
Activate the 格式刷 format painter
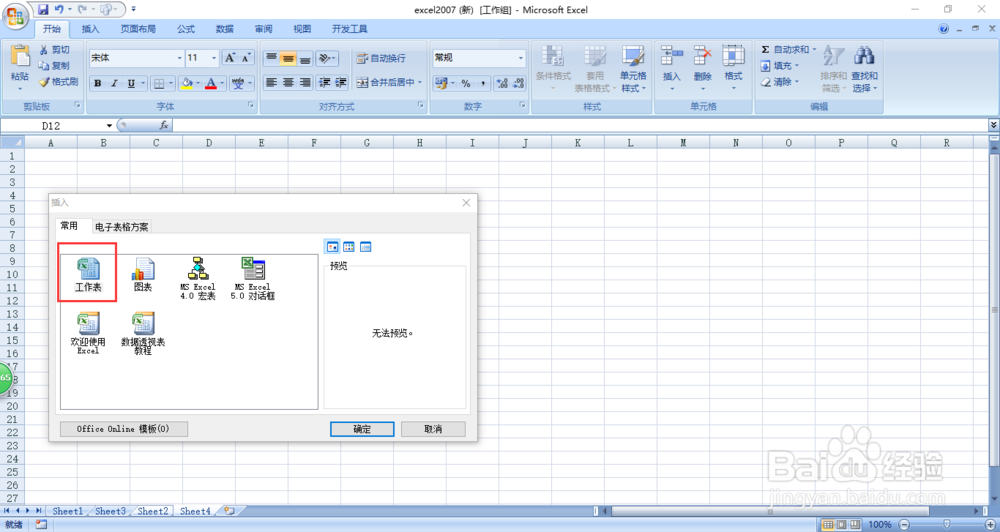tap(58, 82)
